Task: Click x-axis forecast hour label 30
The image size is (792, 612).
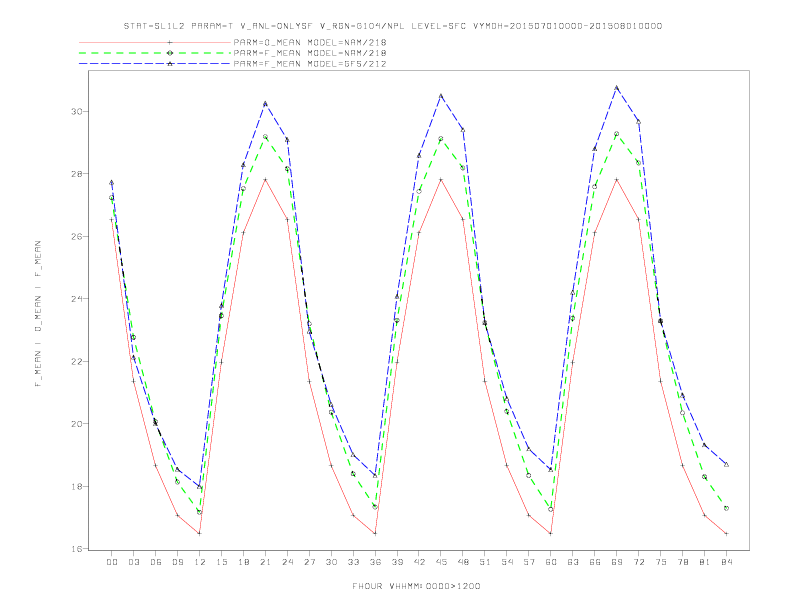Action: [x=331, y=562]
